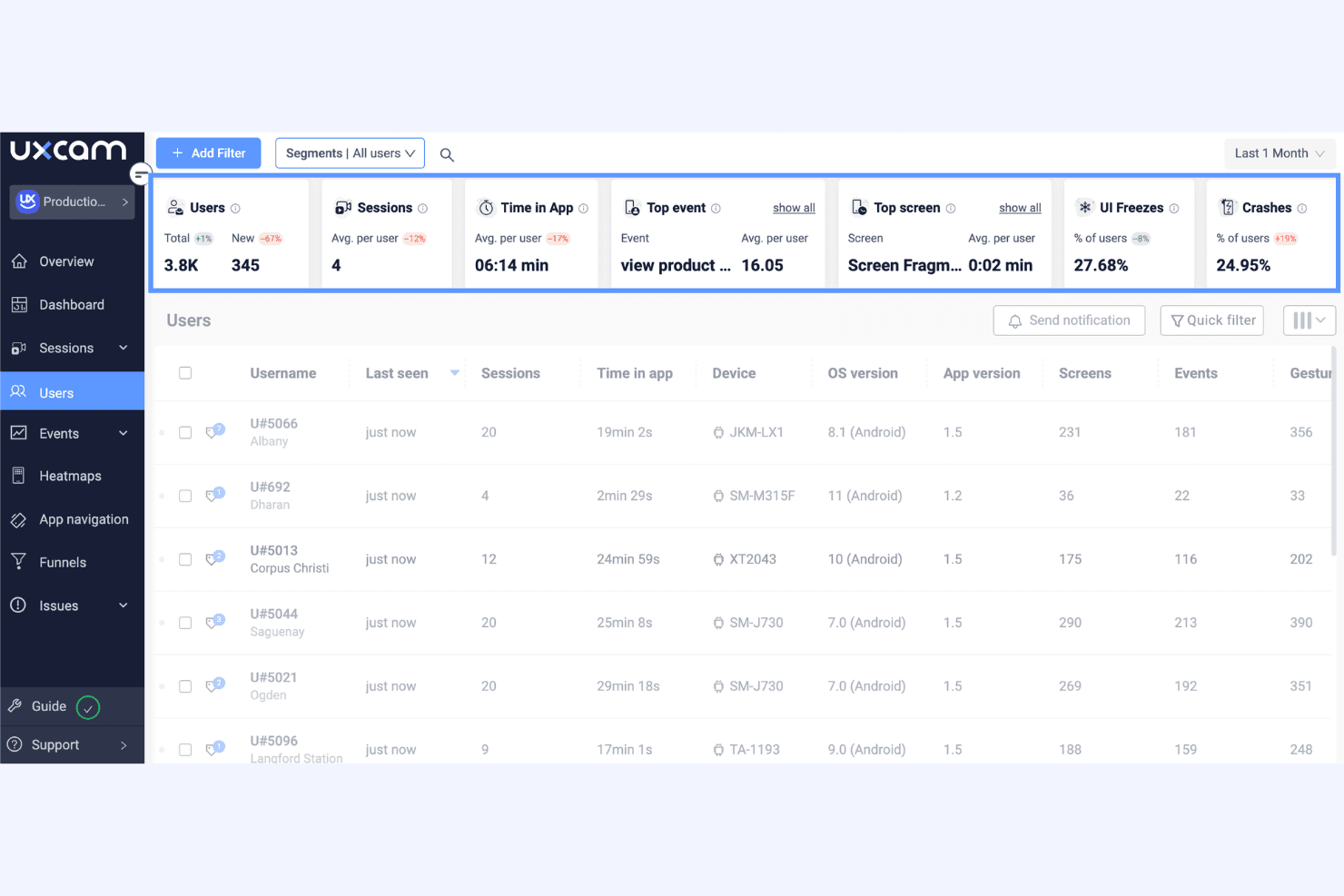Image resolution: width=1344 pixels, height=896 pixels.
Task: Open info tooltip next to Users card
Action: (235, 209)
